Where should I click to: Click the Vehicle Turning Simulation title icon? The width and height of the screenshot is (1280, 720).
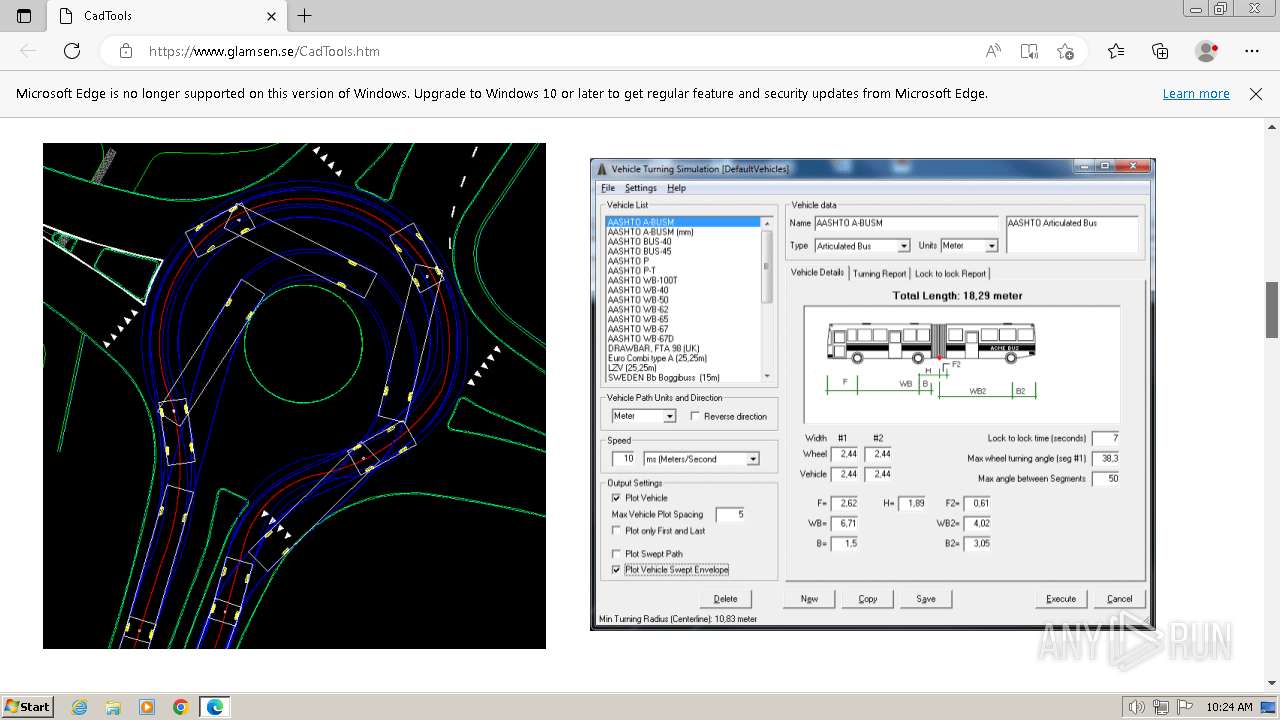602,169
